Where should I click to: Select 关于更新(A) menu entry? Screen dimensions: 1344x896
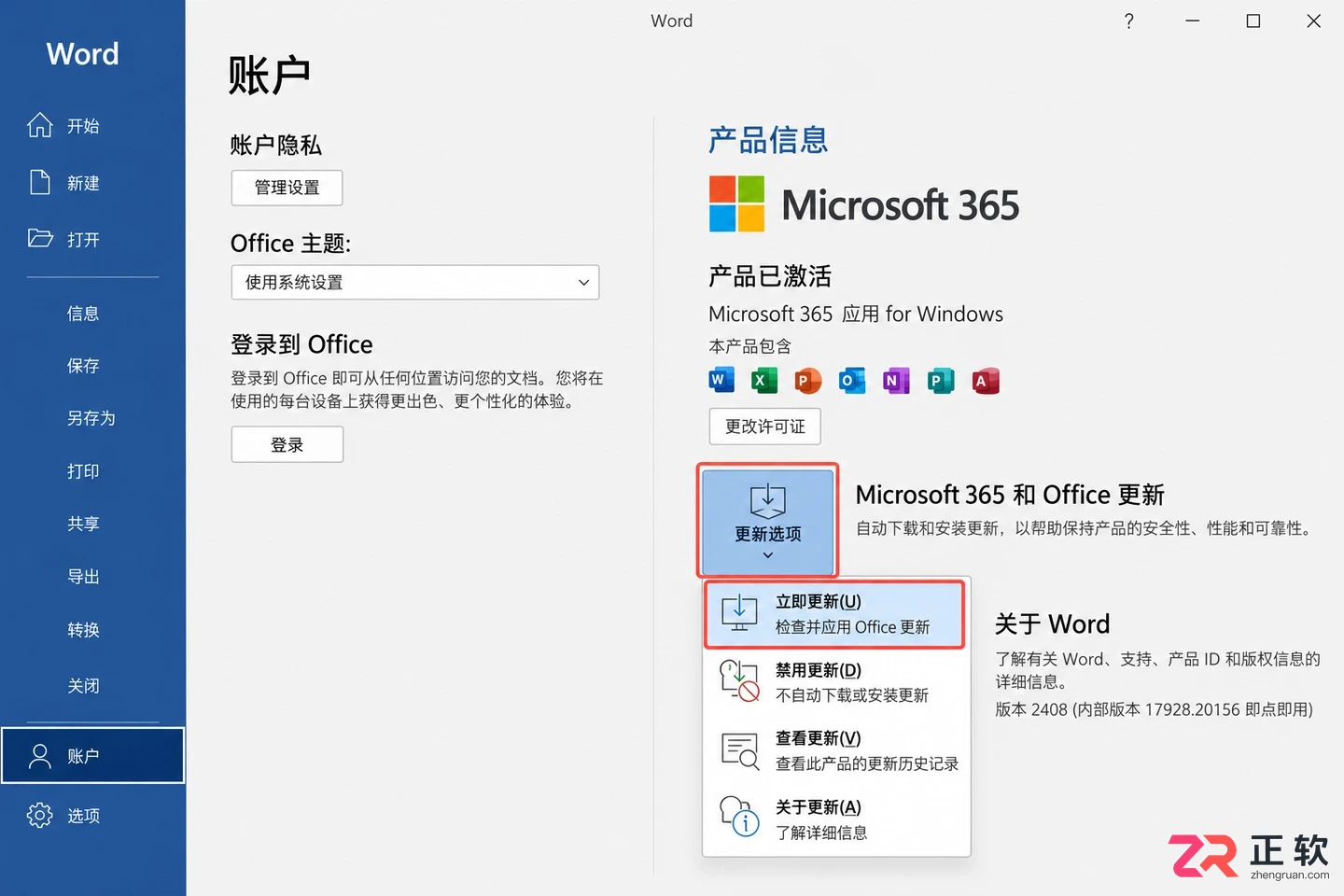pos(834,819)
